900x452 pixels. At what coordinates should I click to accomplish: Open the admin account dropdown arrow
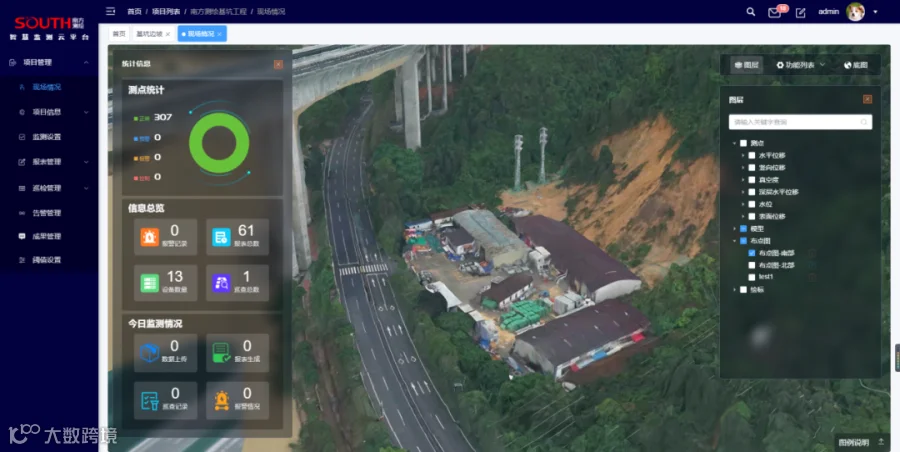click(875, 12)
